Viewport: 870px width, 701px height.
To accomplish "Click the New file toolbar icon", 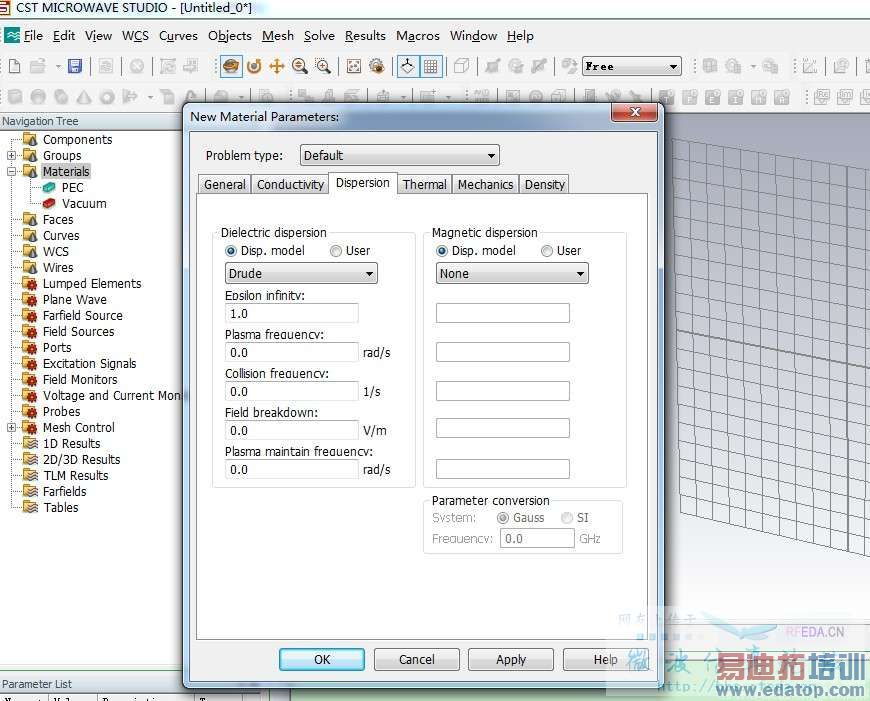I will click(14, 66).
